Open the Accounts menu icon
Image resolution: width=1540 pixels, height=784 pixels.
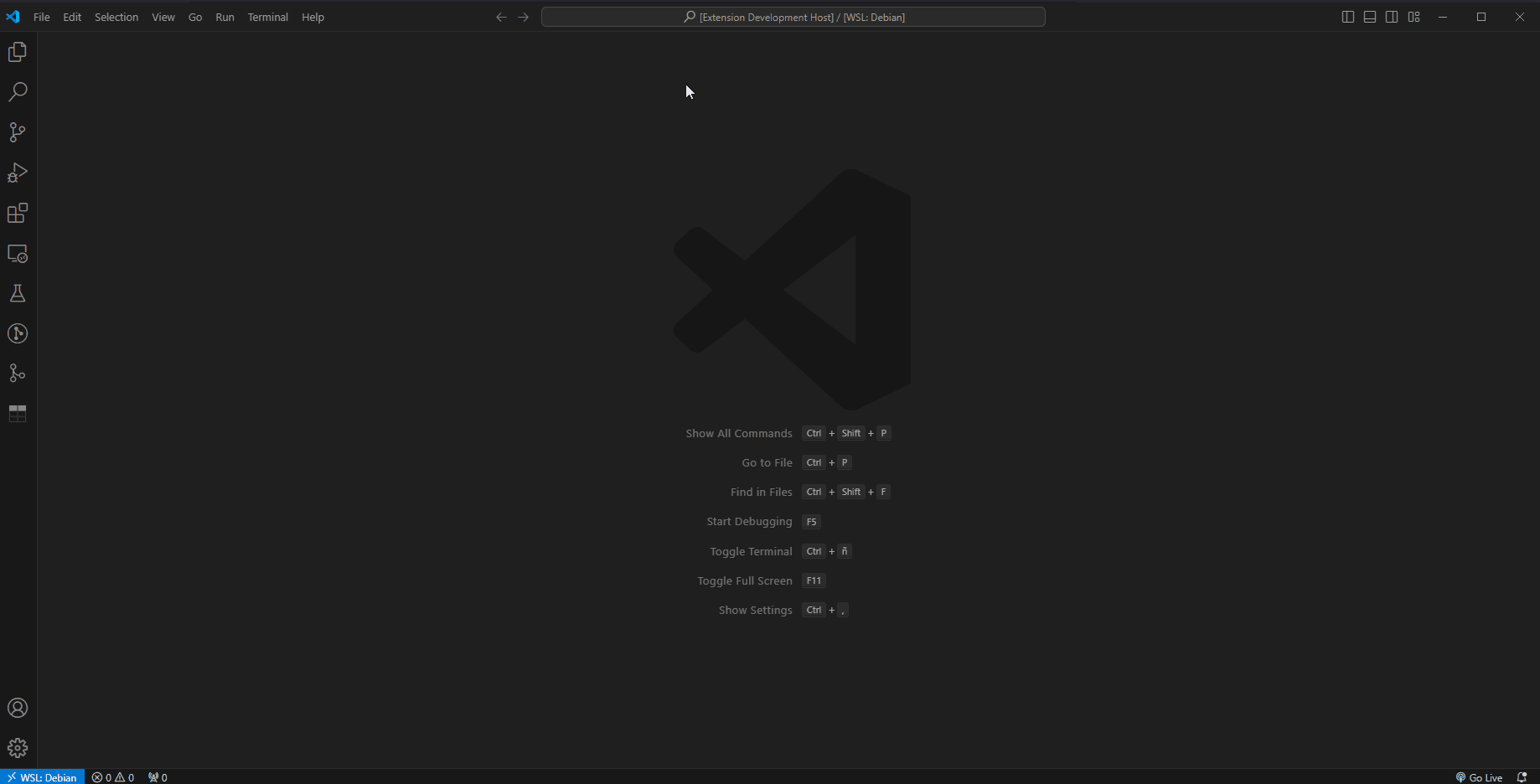[x=18, y=708]
